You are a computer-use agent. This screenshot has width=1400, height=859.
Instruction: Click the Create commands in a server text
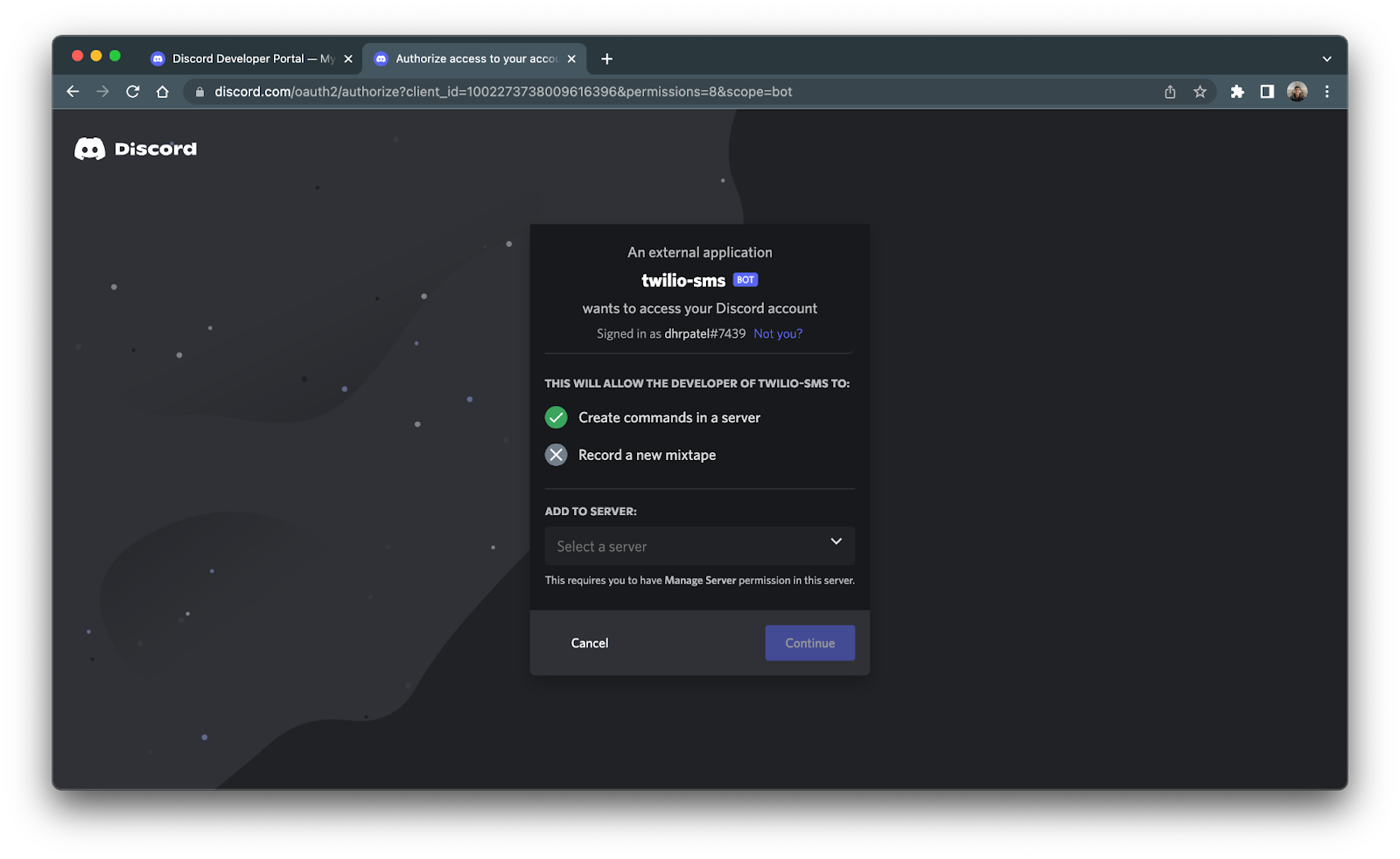[669, 417]
